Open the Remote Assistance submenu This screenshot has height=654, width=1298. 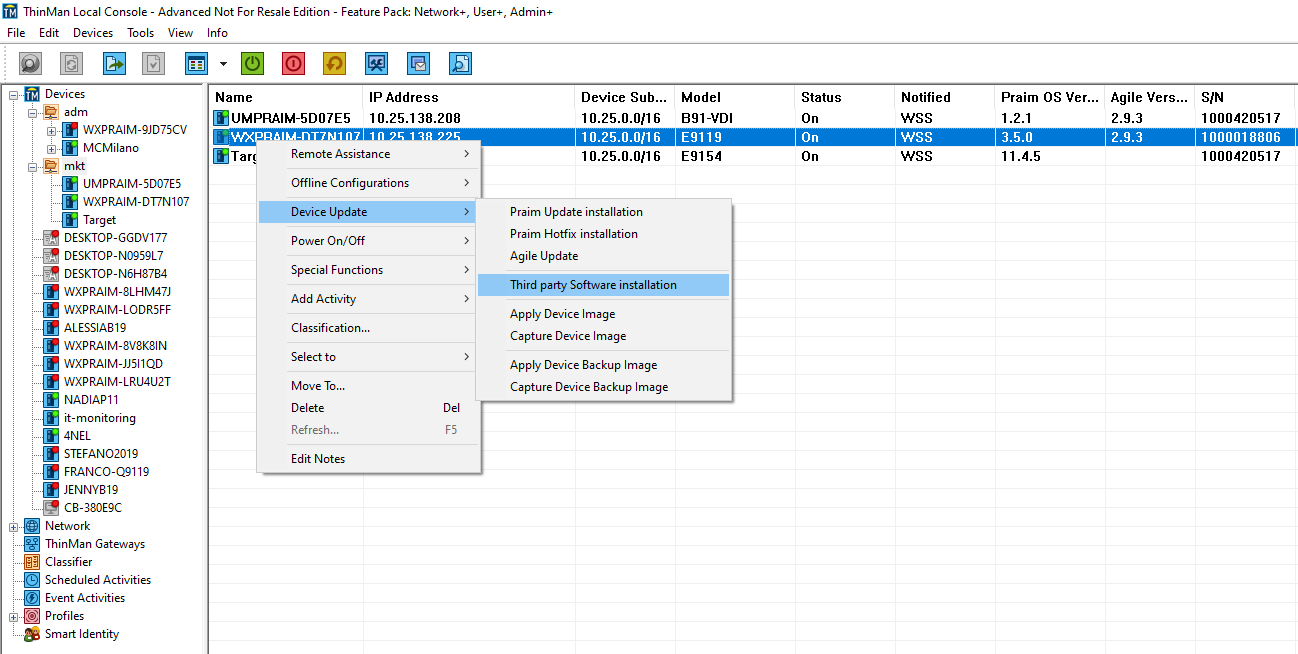[x=369, y=154]
